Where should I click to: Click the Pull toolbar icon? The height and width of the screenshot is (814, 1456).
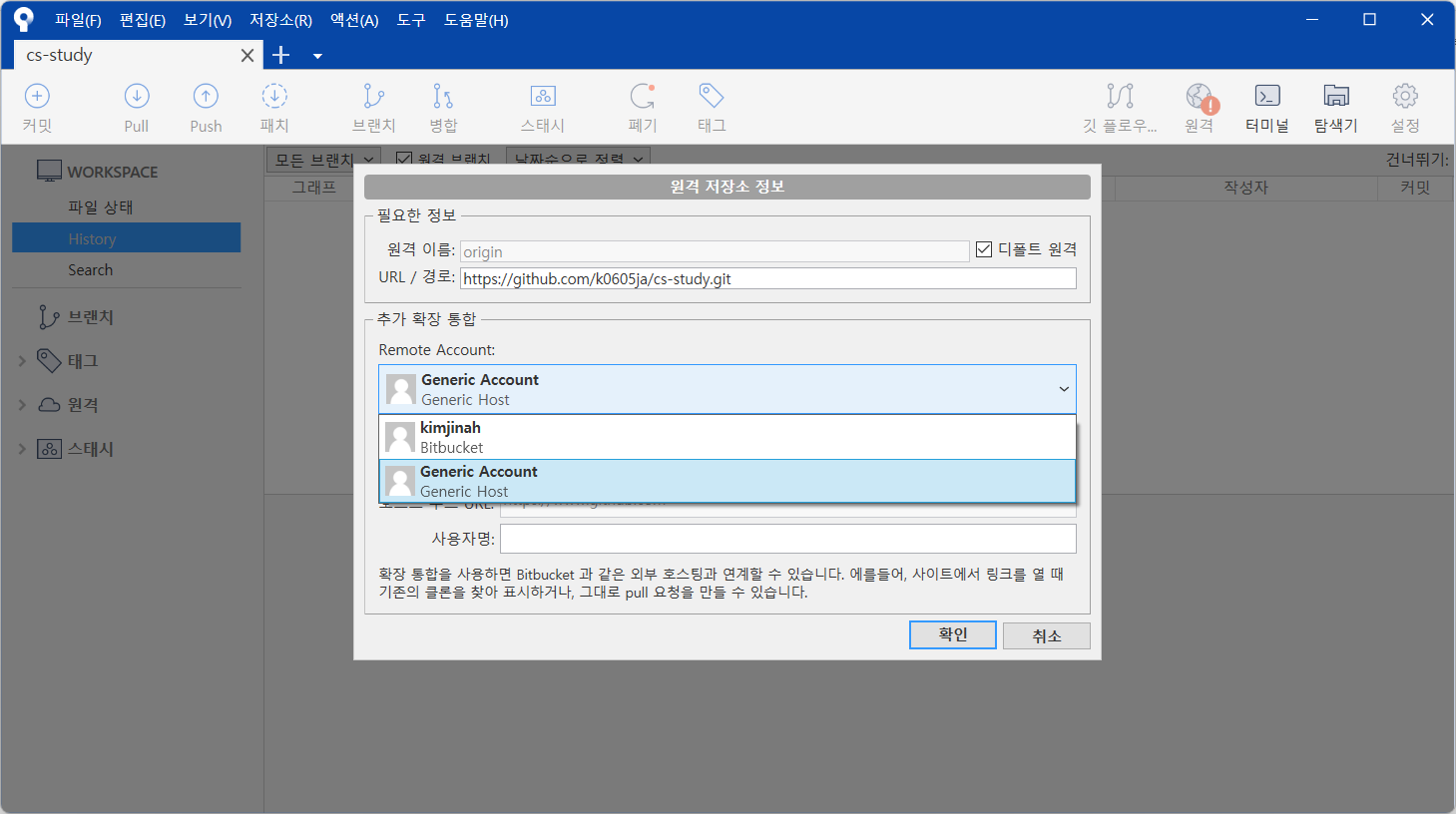click(137, 96)
